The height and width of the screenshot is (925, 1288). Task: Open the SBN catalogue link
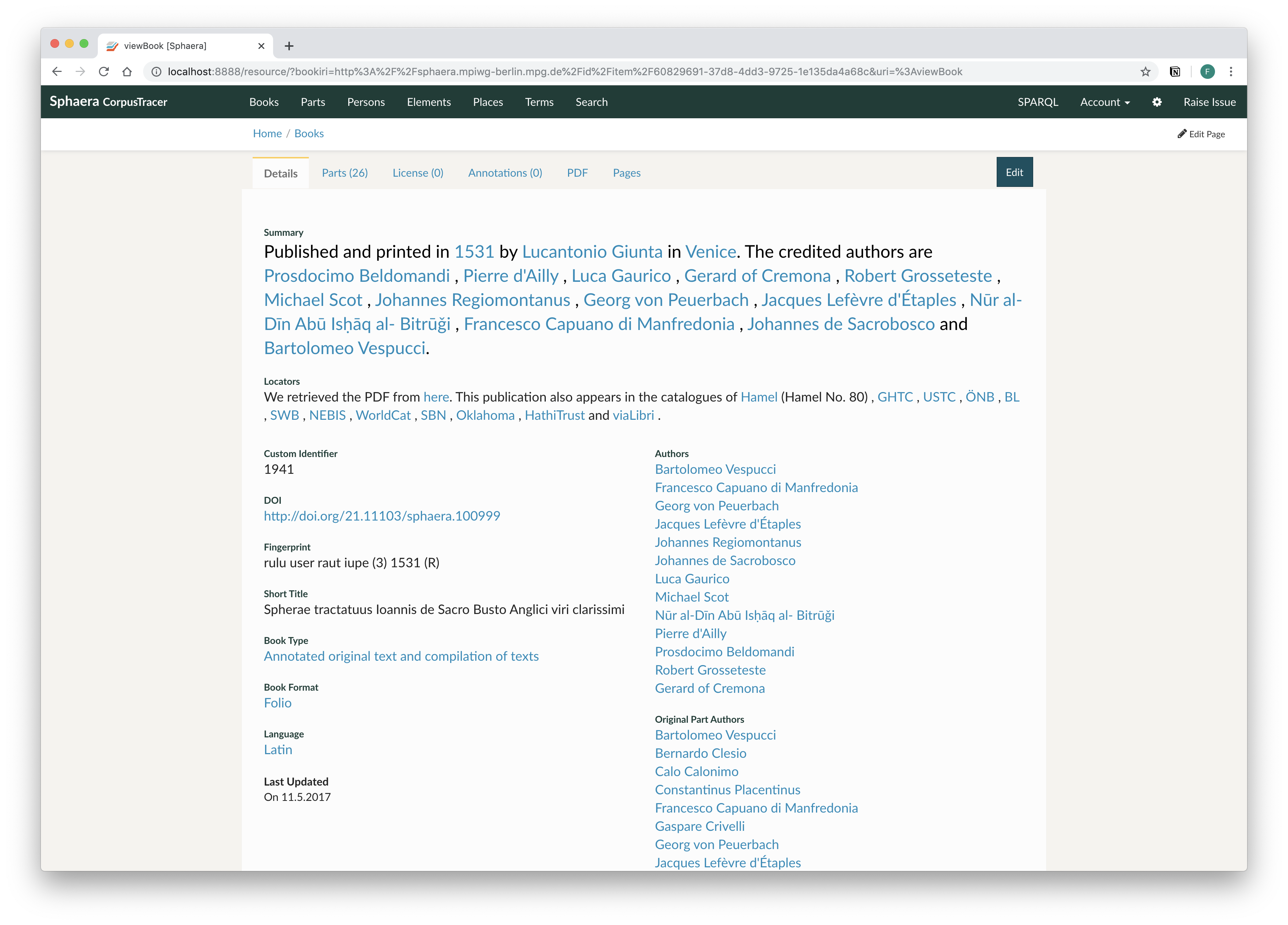click(433, 415)
